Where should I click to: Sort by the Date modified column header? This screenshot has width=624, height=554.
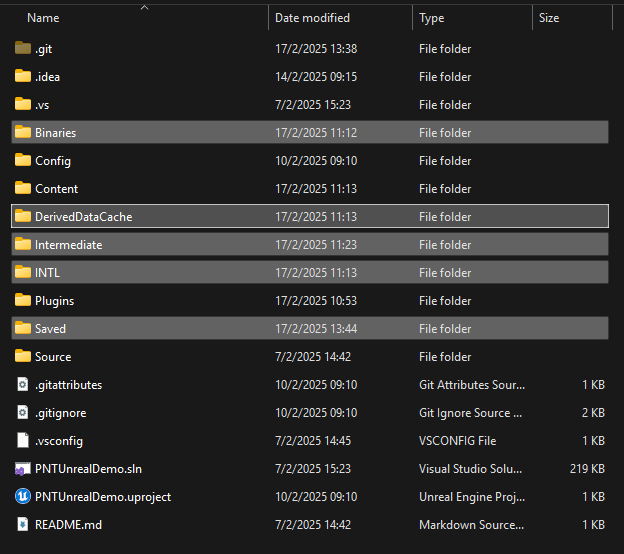coord(312,18)
